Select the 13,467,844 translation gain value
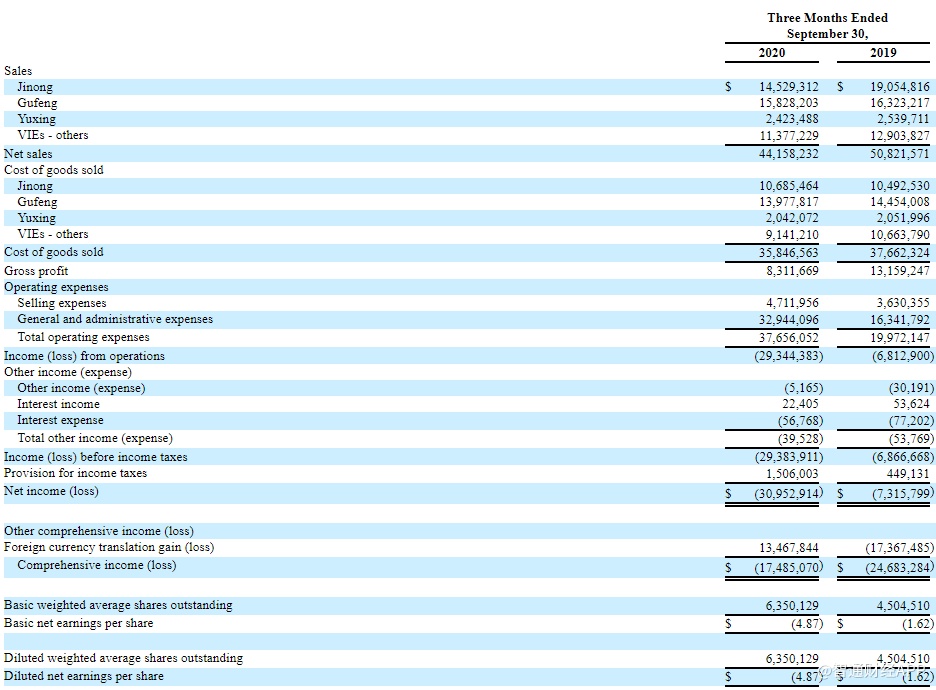The image size is (936, 690). 788,548
